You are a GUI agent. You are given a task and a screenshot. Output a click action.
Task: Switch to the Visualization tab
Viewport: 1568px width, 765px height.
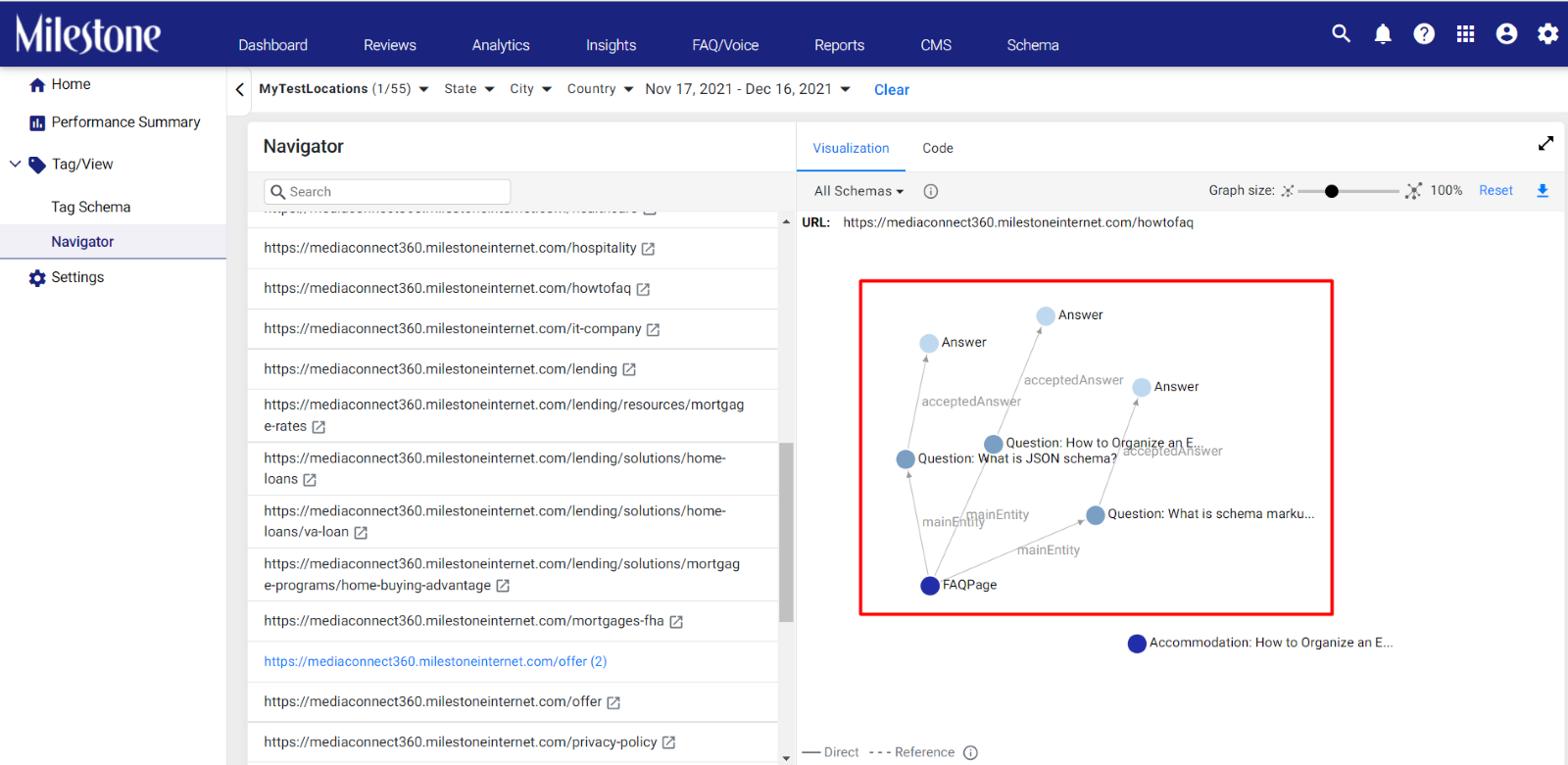pos(851,148)
